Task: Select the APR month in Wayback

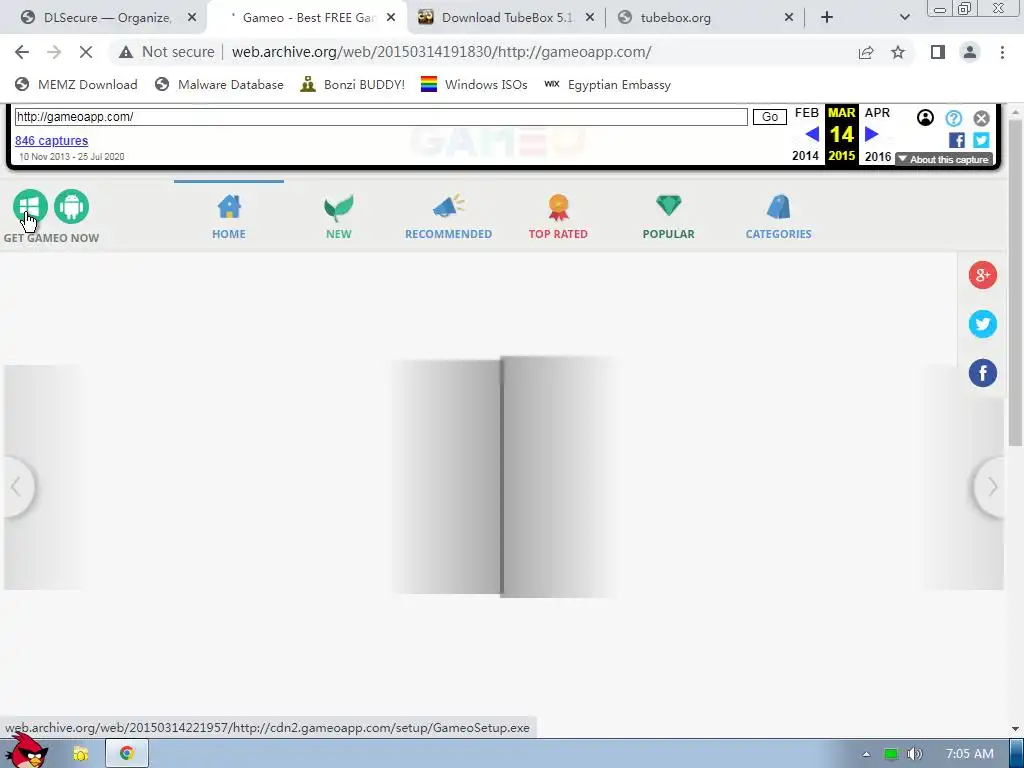Action: tap(877, 113)
